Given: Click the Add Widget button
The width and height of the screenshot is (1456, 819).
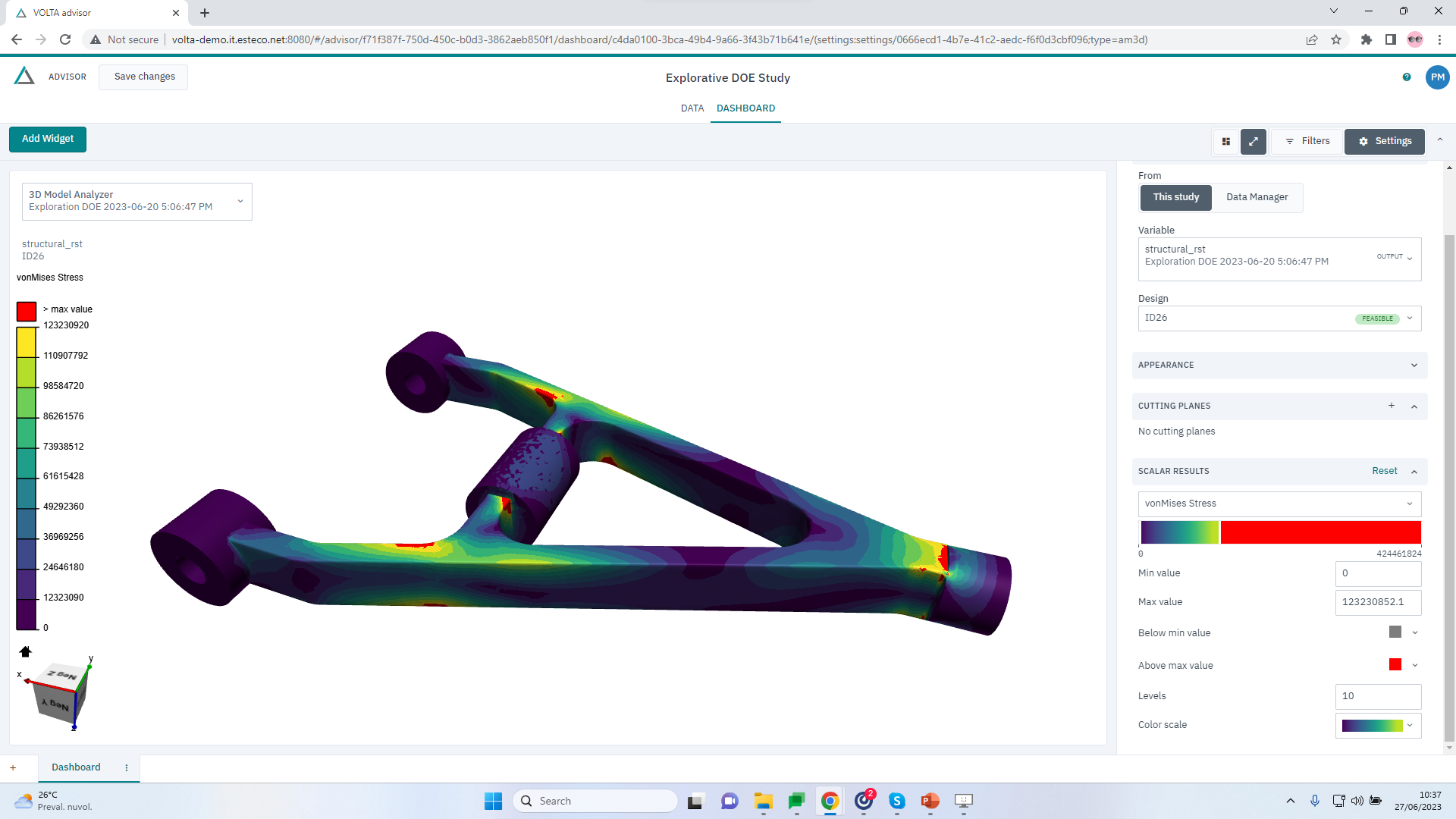Looking at the screenshot, I should click(48, 139).
